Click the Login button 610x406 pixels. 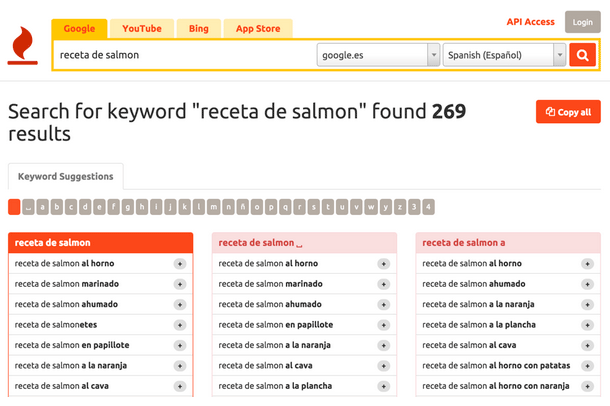(582, 22)
